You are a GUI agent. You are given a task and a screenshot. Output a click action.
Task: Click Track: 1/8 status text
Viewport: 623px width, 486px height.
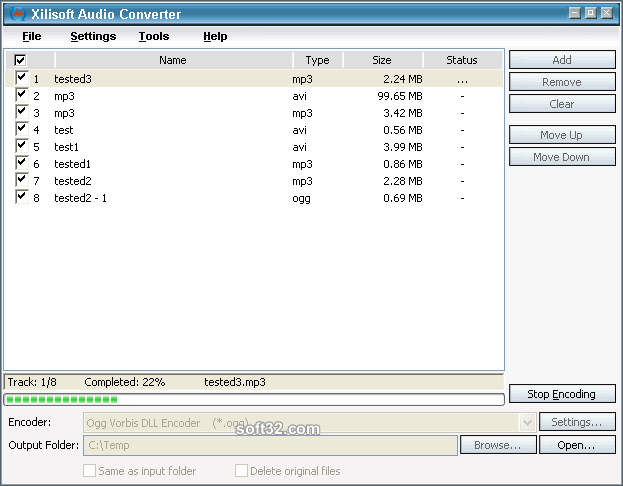pos(32,382)
